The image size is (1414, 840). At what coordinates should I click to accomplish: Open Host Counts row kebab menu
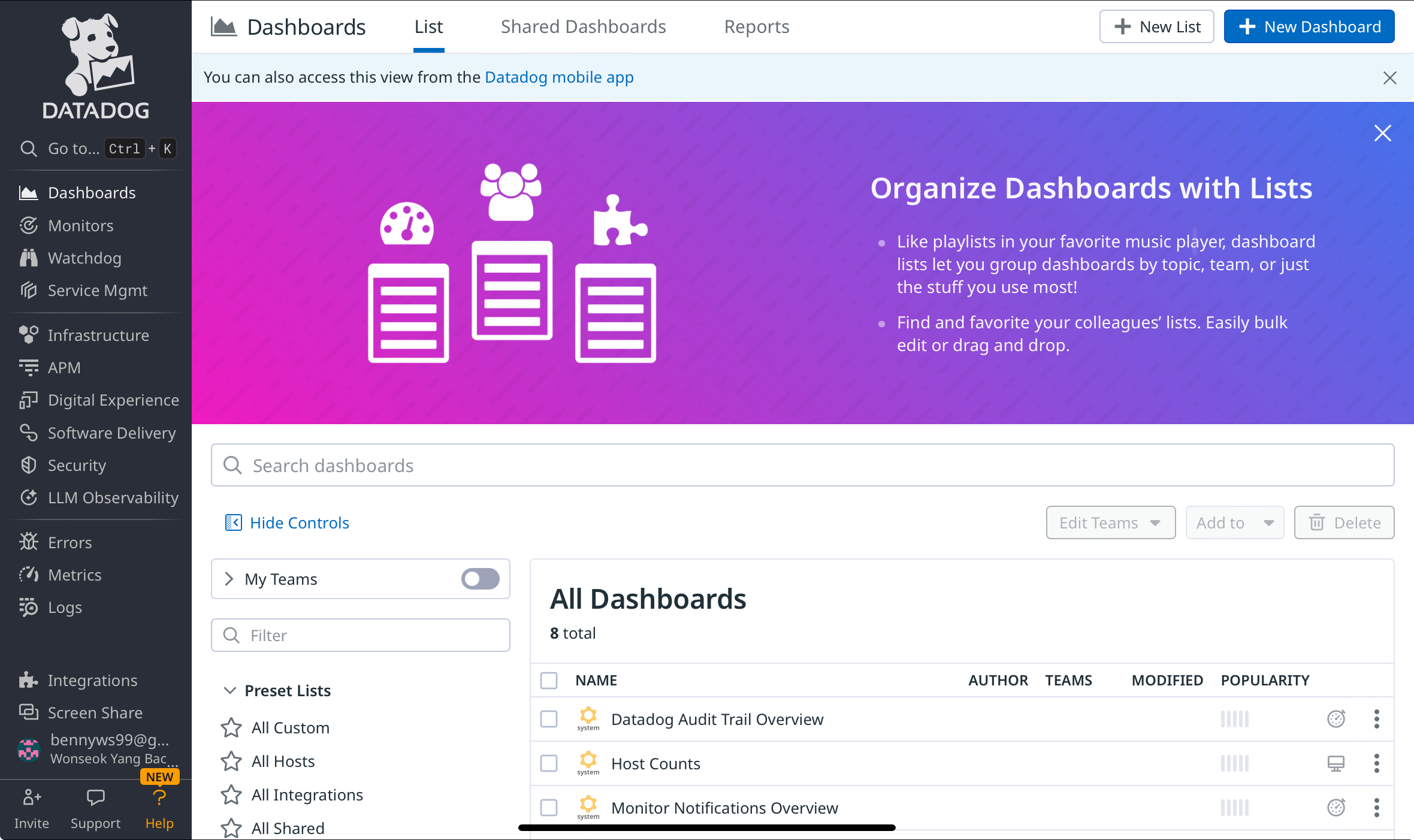click(x=1376, y=763)
